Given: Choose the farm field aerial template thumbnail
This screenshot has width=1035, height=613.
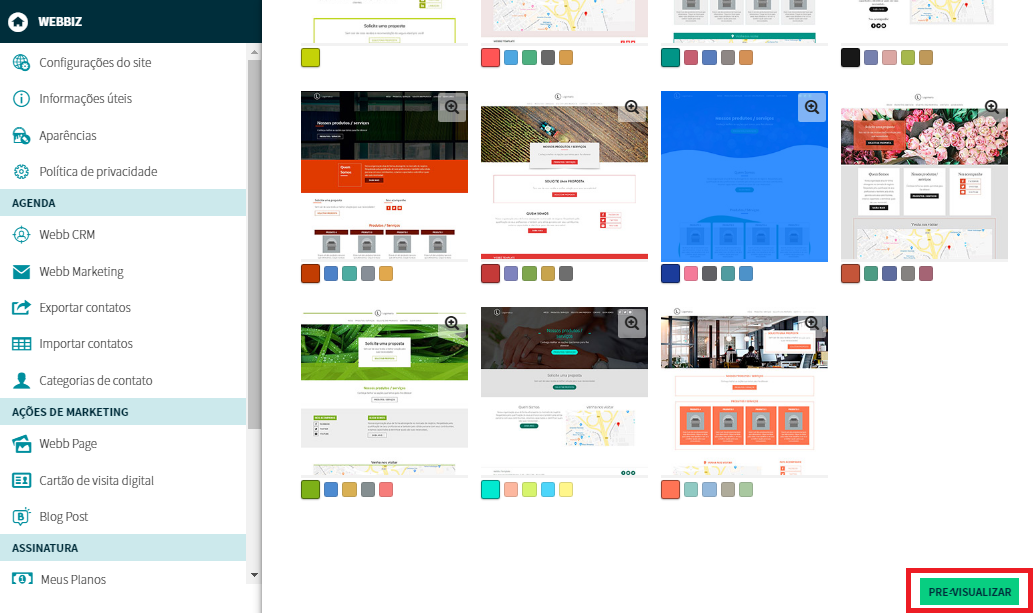Looking at the screenshot, I should coord(564,175).
